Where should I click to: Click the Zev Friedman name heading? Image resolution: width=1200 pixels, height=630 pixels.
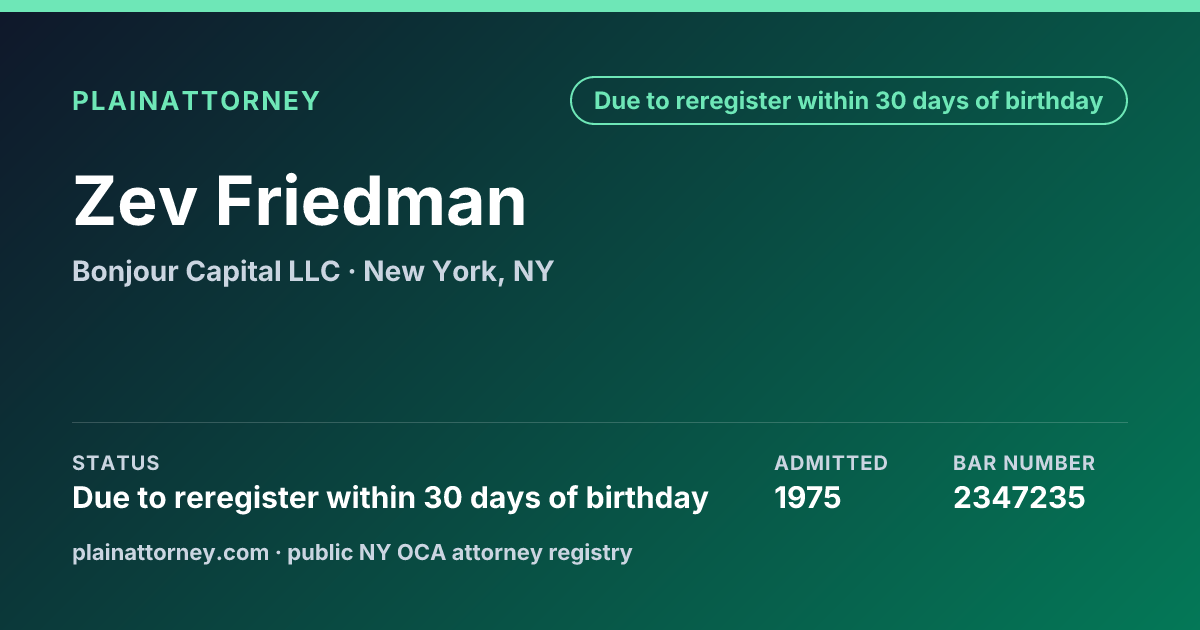pos(299,201)
